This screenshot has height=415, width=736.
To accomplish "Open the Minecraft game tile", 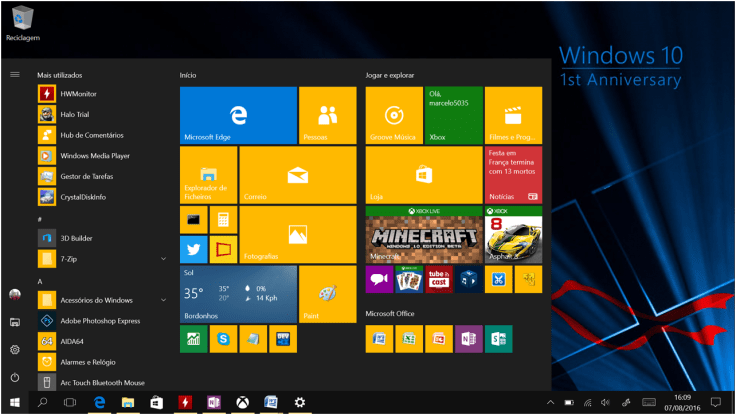I will point(423,235).
